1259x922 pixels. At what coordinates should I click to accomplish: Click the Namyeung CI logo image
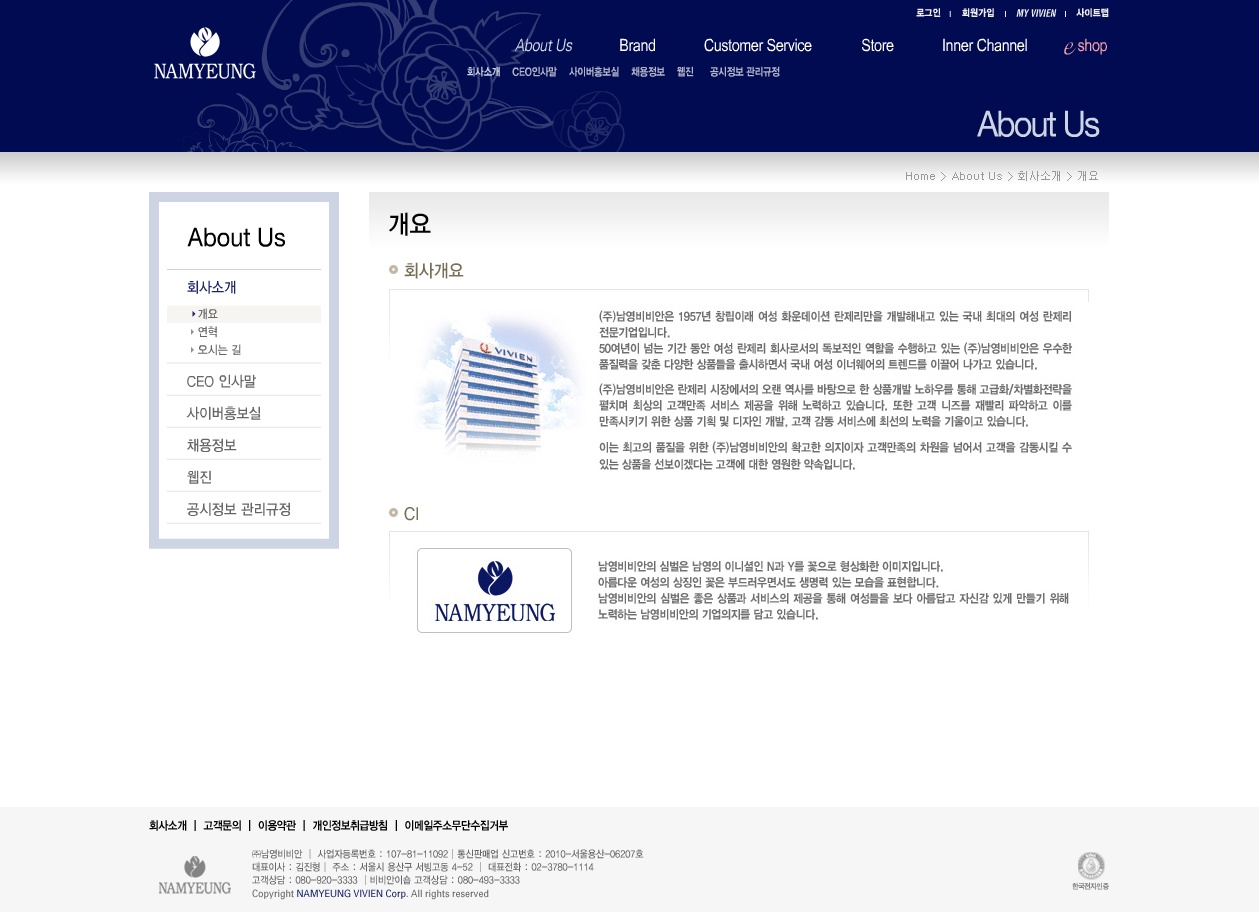coord(494,590)
